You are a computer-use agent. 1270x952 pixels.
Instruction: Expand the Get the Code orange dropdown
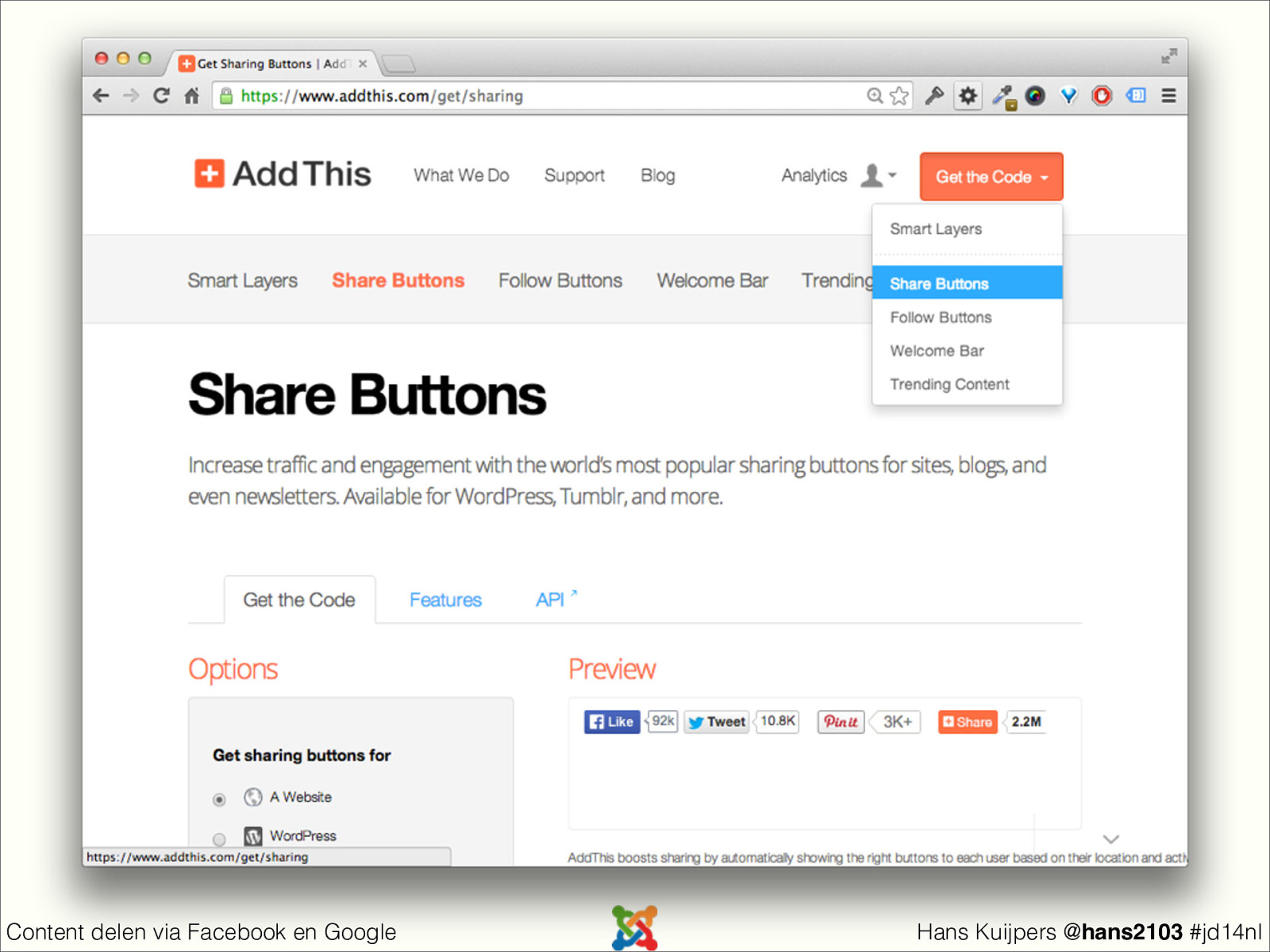(991, 177)
